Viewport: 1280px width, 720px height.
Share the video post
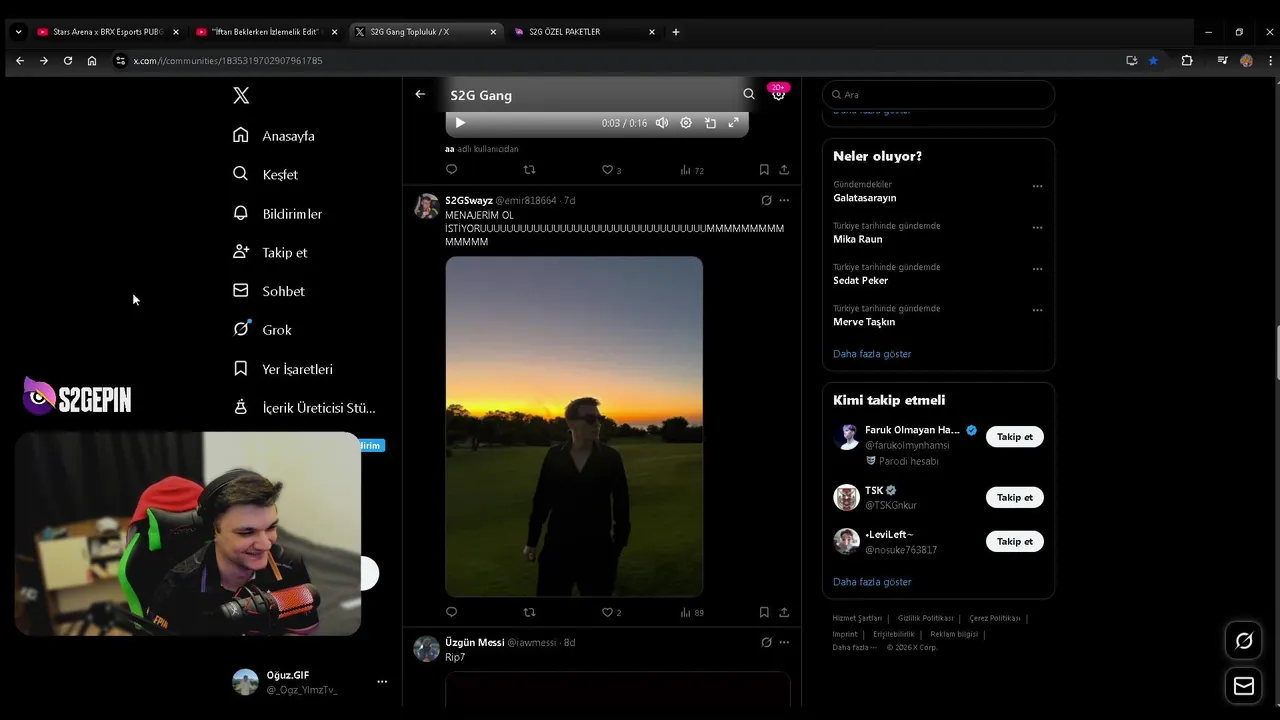click(784, 170)
